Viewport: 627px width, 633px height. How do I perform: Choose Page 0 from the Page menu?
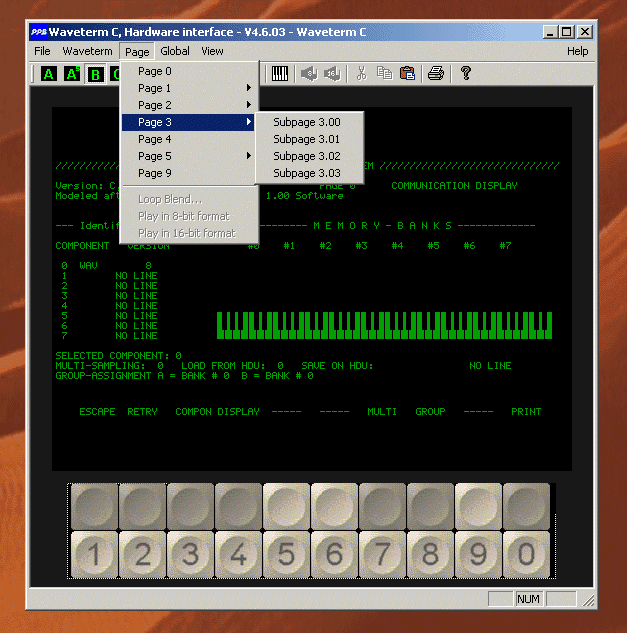[188, 71]
